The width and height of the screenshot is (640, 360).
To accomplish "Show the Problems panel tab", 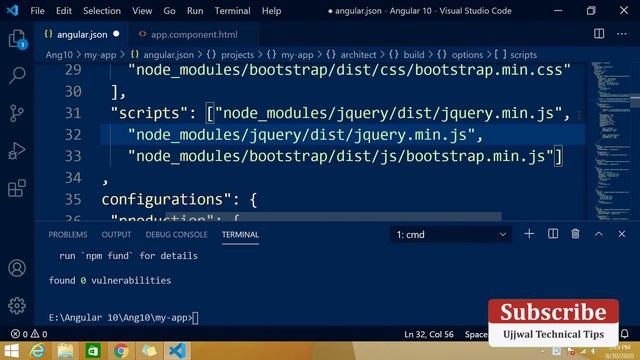I will point(68,235).
